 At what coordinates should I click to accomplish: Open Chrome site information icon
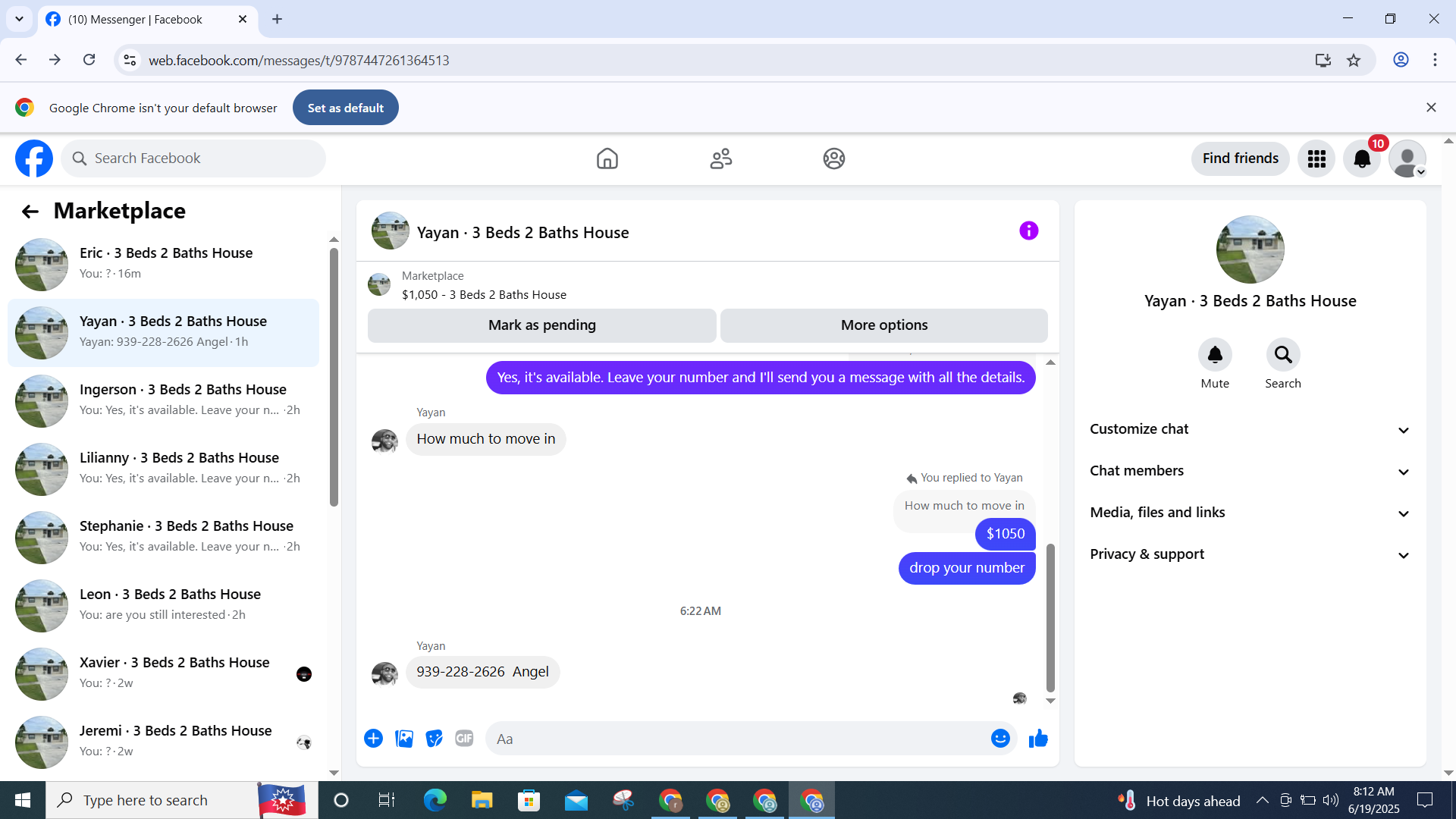click(x=130, y=60)
